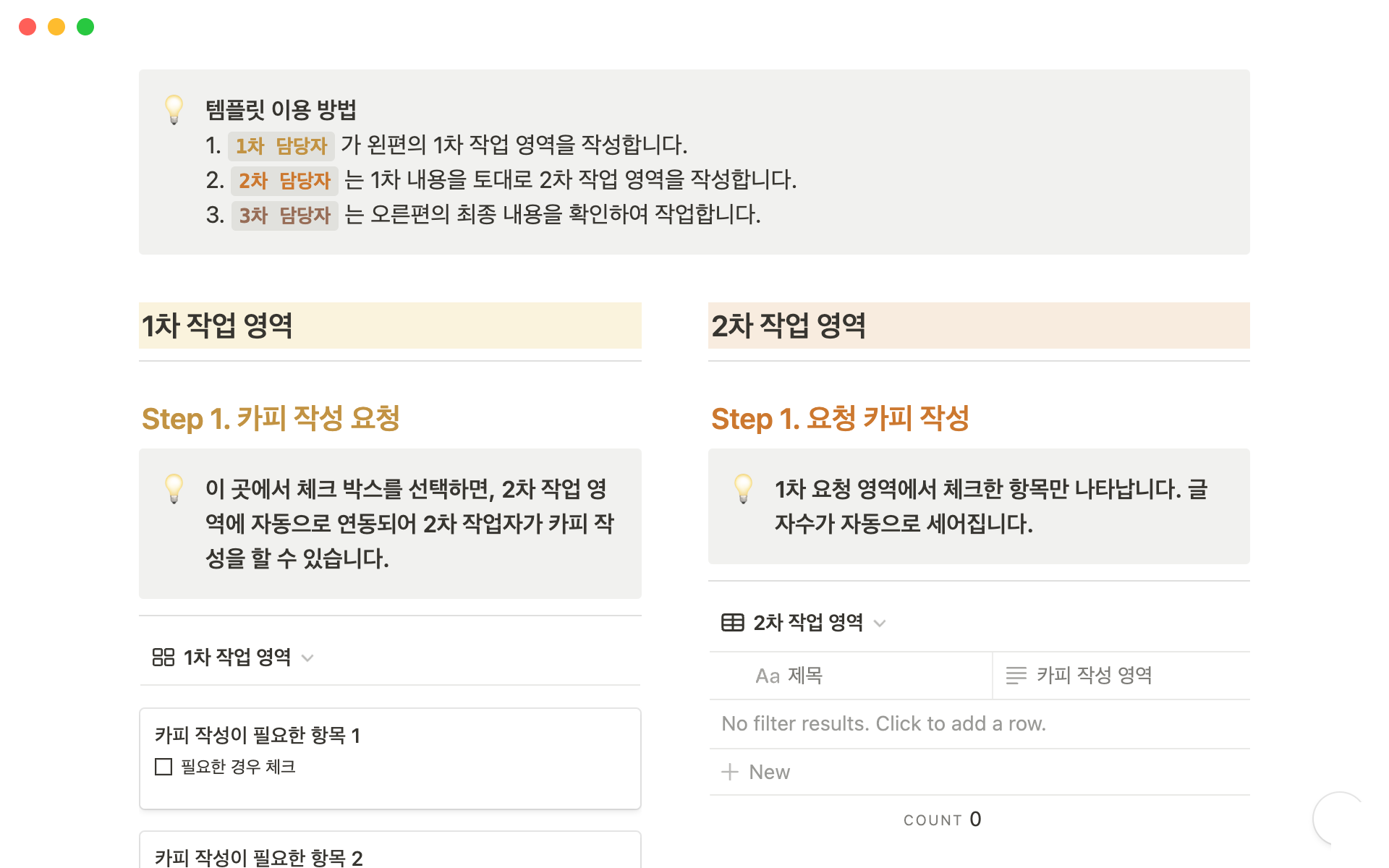Click the plus icon next to New
This screenshot has width=1389, height=868.
click(x=730, y=772)
